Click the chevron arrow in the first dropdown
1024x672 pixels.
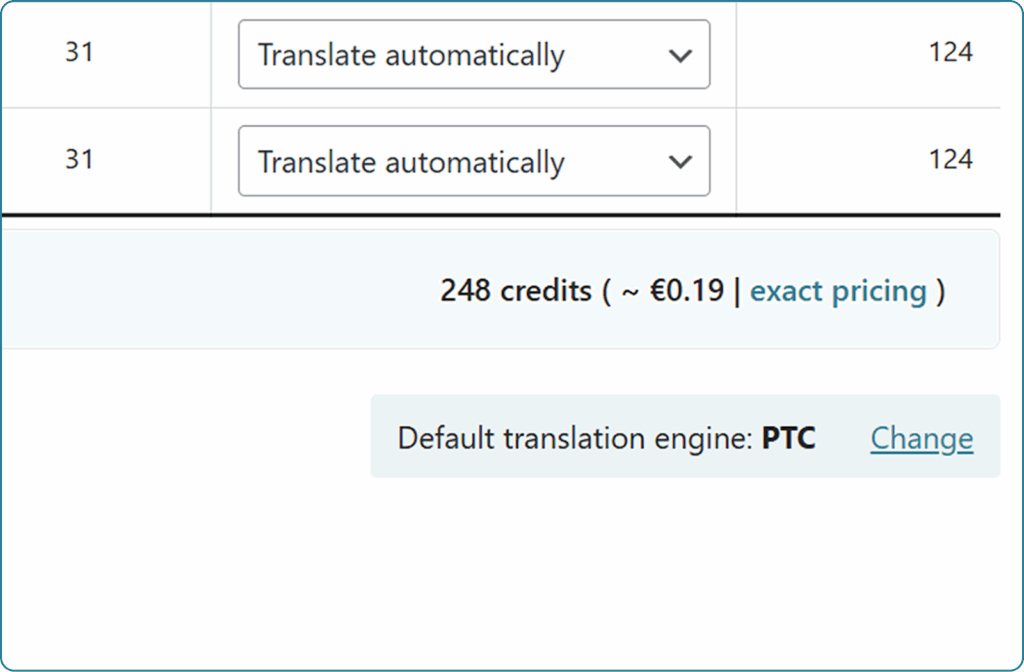pos(680,55)
